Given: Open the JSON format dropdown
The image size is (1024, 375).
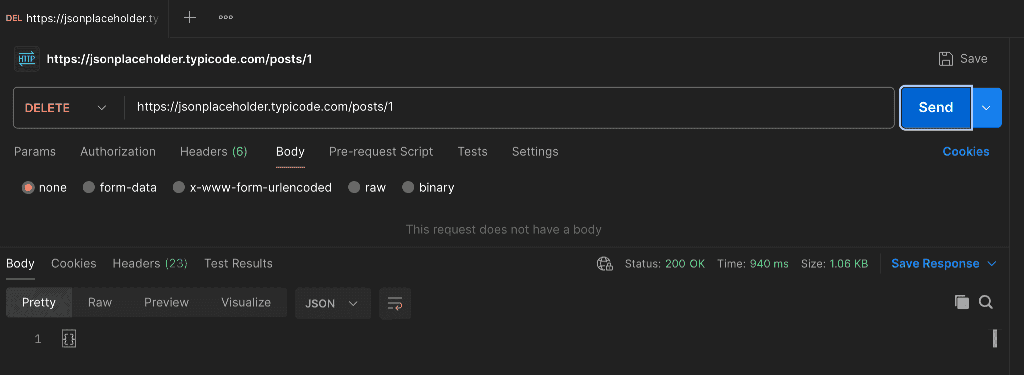Looking at the screenshot, I should [332, 303].
